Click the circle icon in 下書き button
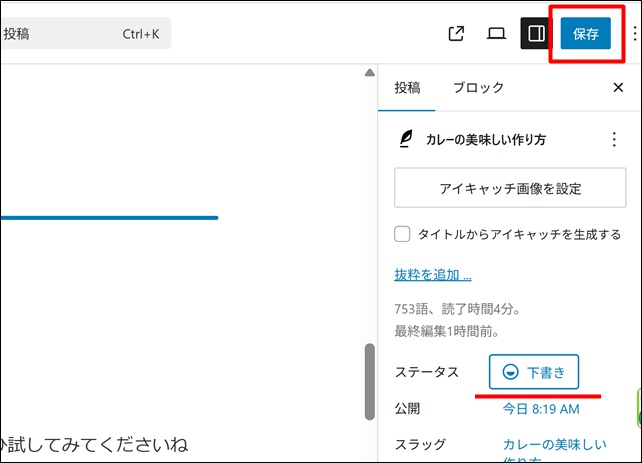Screen dimensions: 642x463 click(511, 372)
